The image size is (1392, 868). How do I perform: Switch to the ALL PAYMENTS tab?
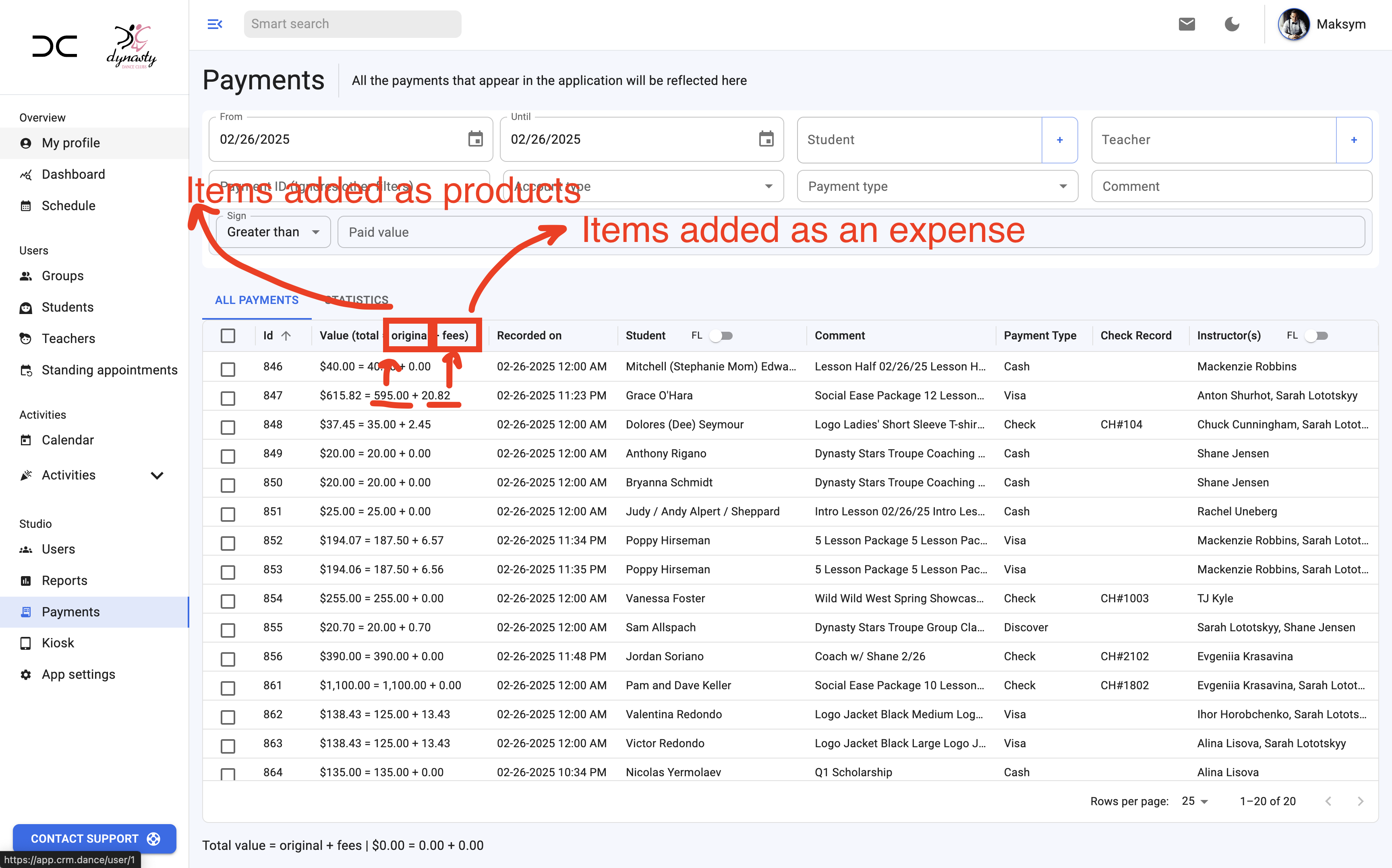(x=257, y=300)
